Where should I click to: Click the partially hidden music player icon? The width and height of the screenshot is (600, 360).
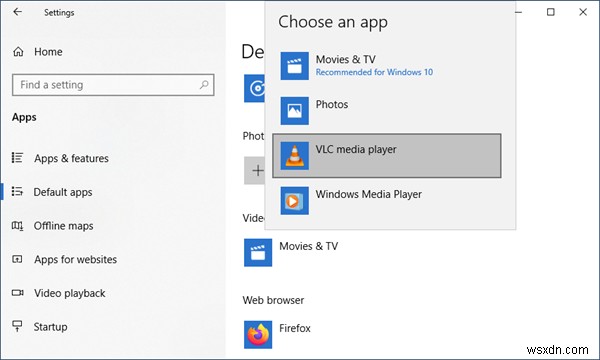click(x=254, y=88)
